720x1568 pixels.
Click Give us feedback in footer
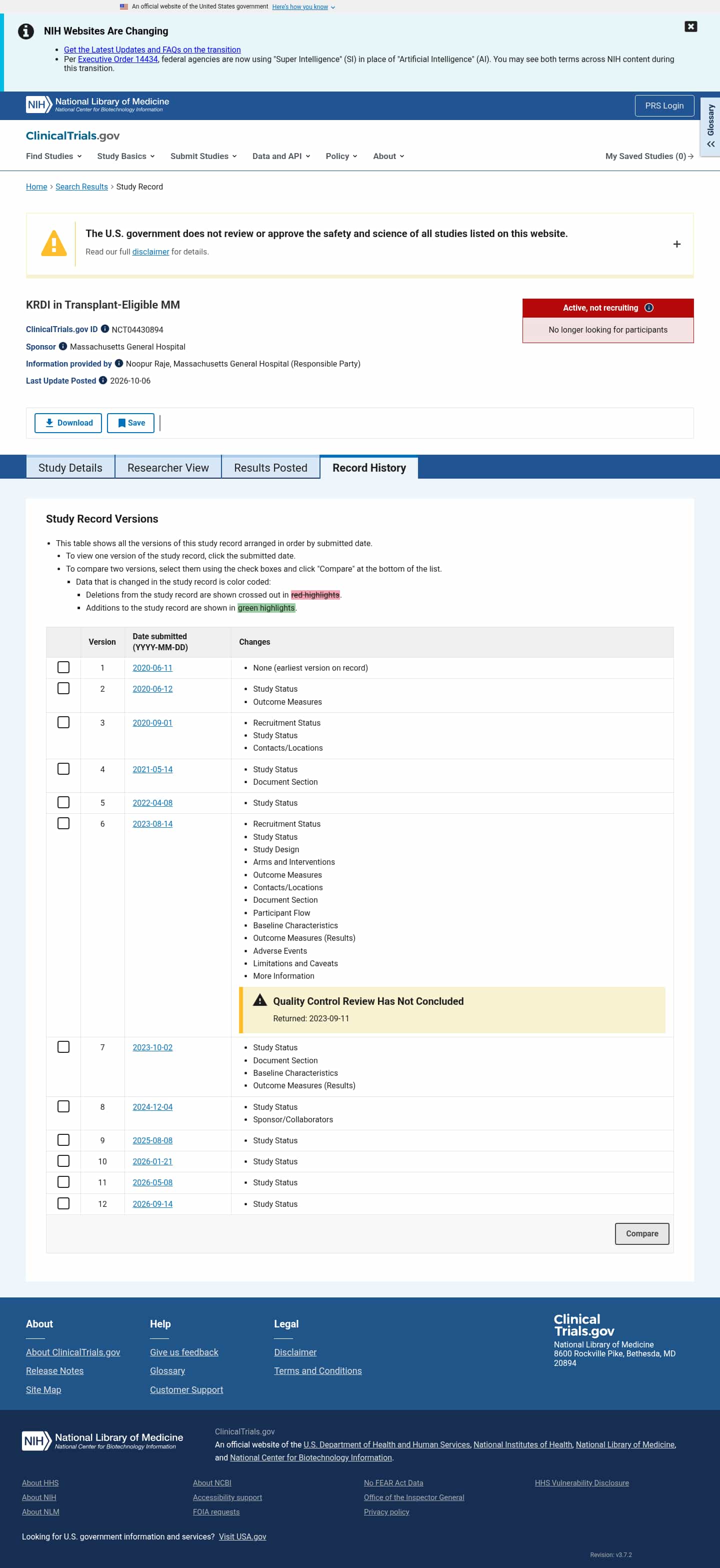point(184,1352)
